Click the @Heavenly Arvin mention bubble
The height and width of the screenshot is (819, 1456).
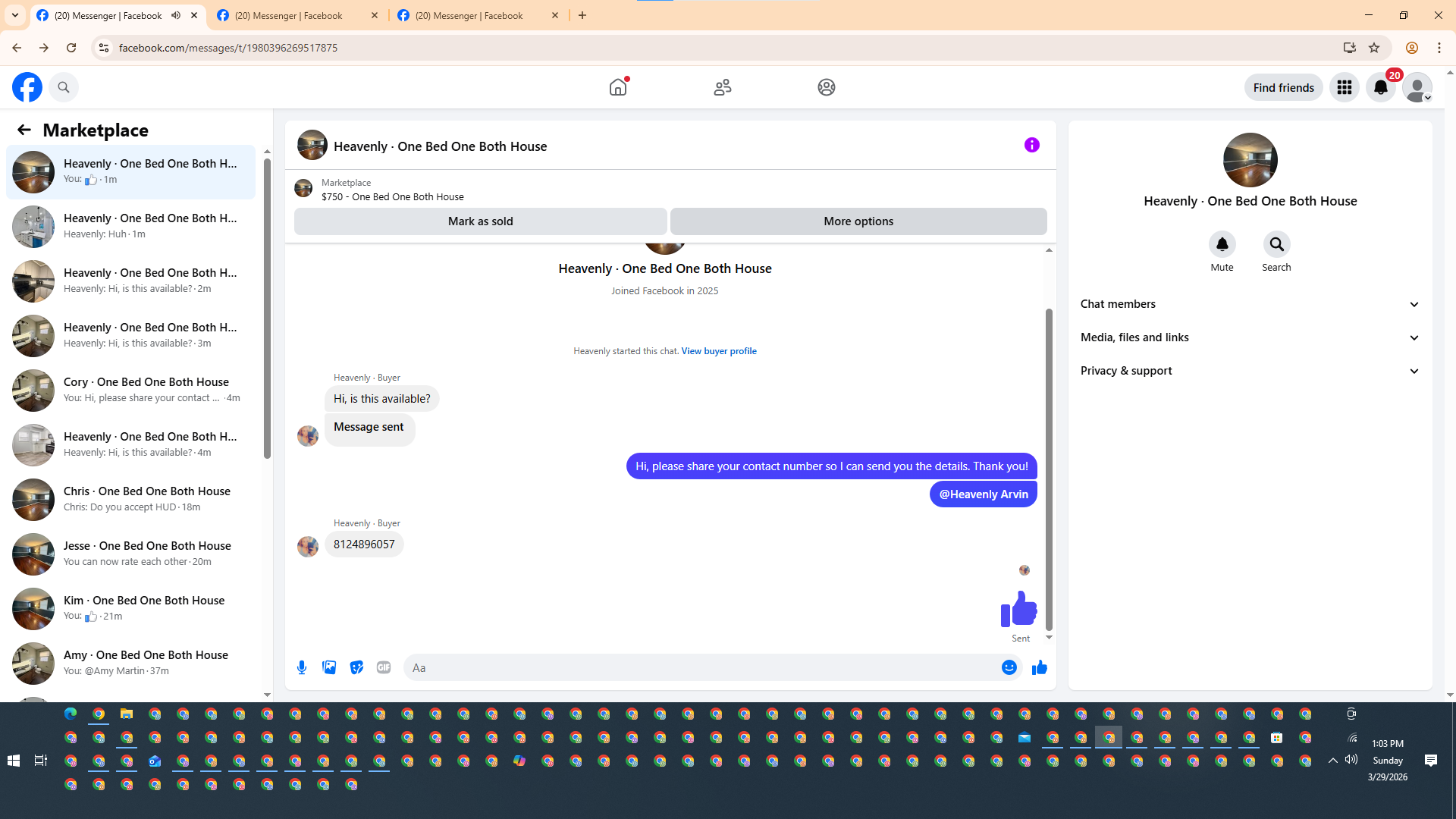[x=984, y=494]
